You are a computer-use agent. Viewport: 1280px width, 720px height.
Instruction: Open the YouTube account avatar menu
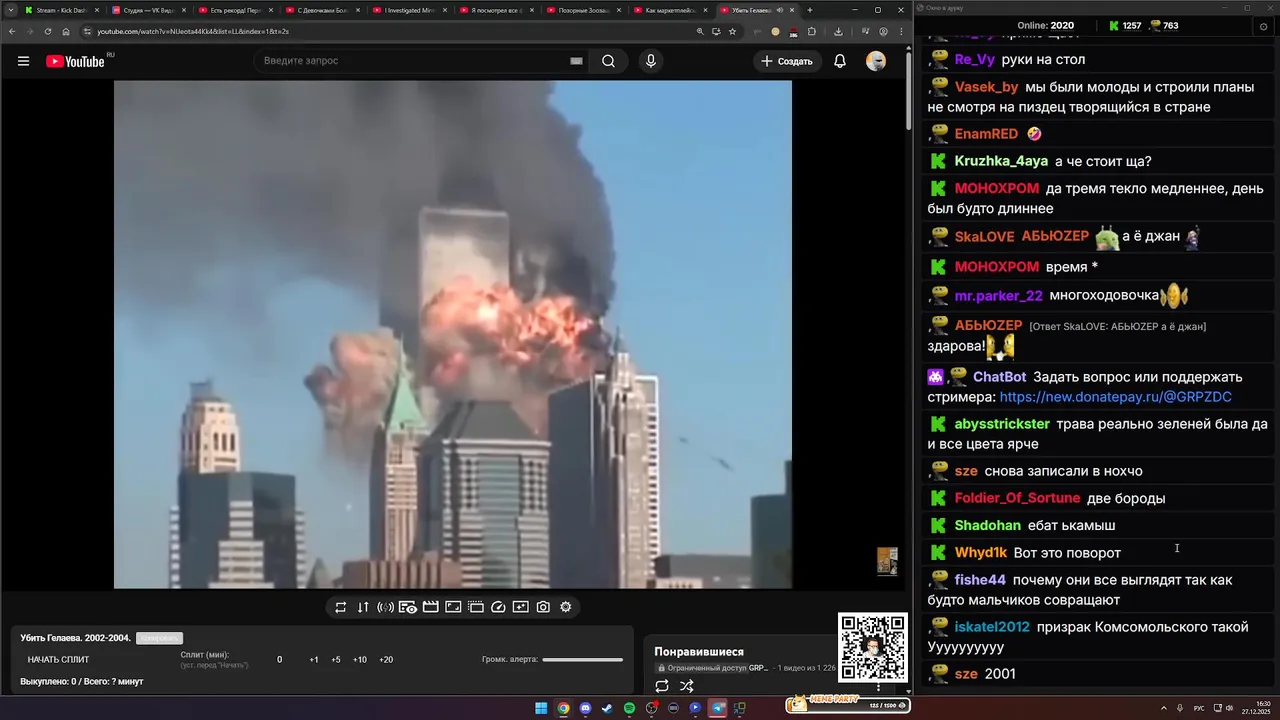[876, 61]
